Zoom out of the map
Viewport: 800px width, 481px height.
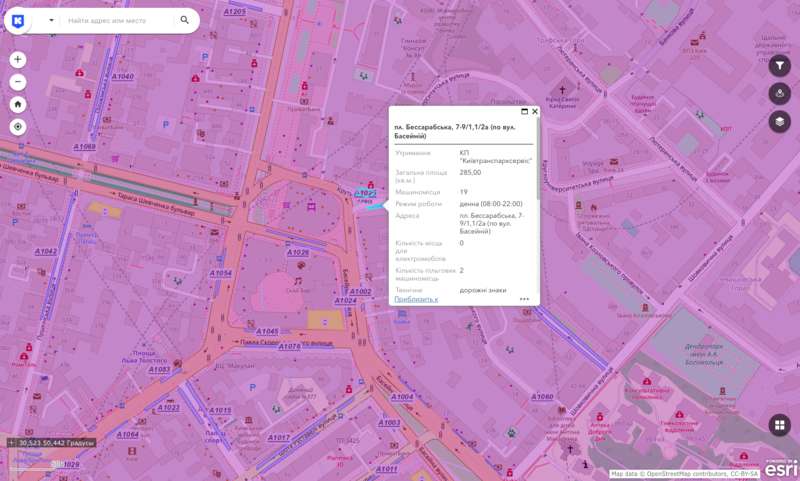click(x=18, y=82)
